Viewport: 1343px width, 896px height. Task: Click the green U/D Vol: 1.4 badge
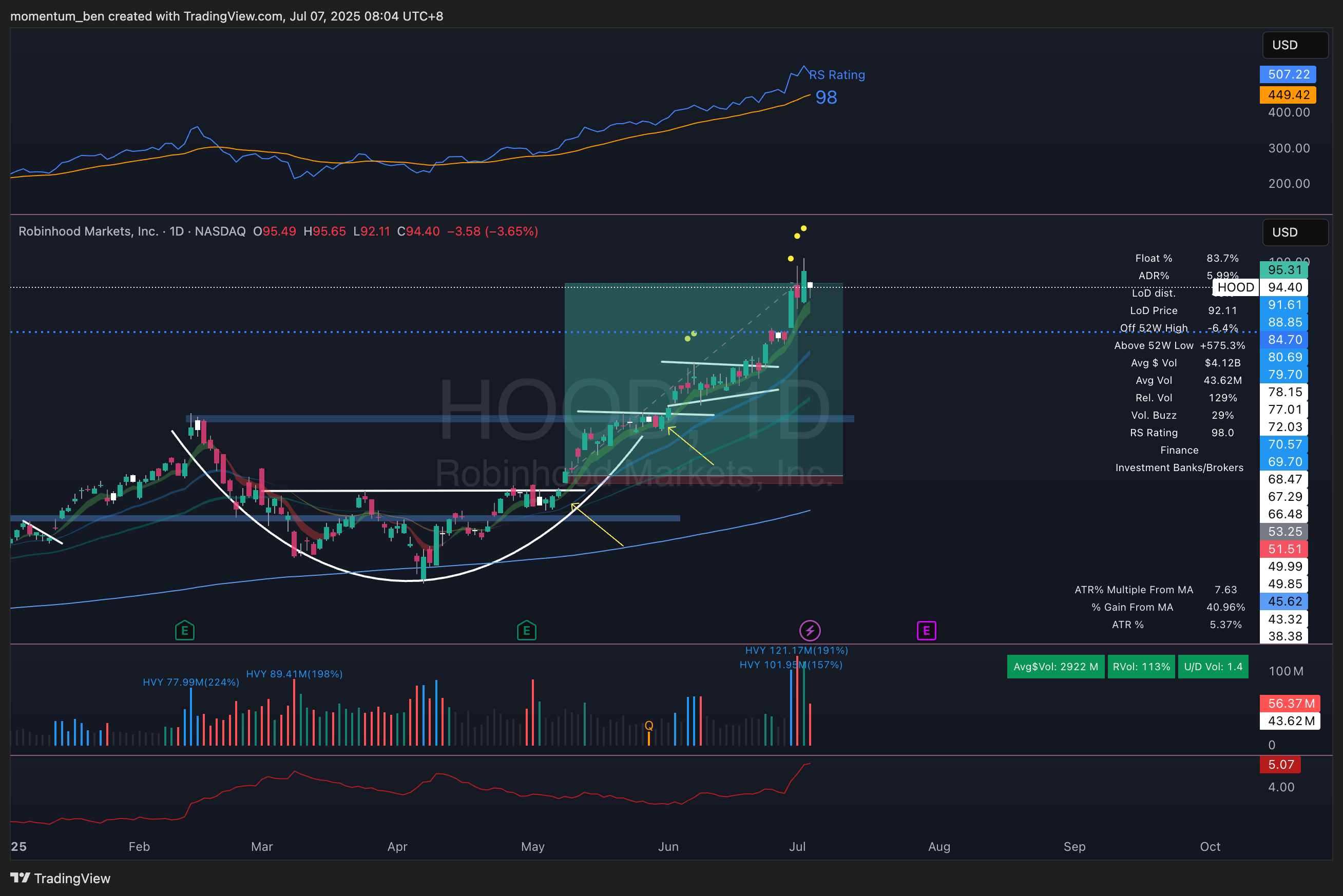coord(1213,667)
